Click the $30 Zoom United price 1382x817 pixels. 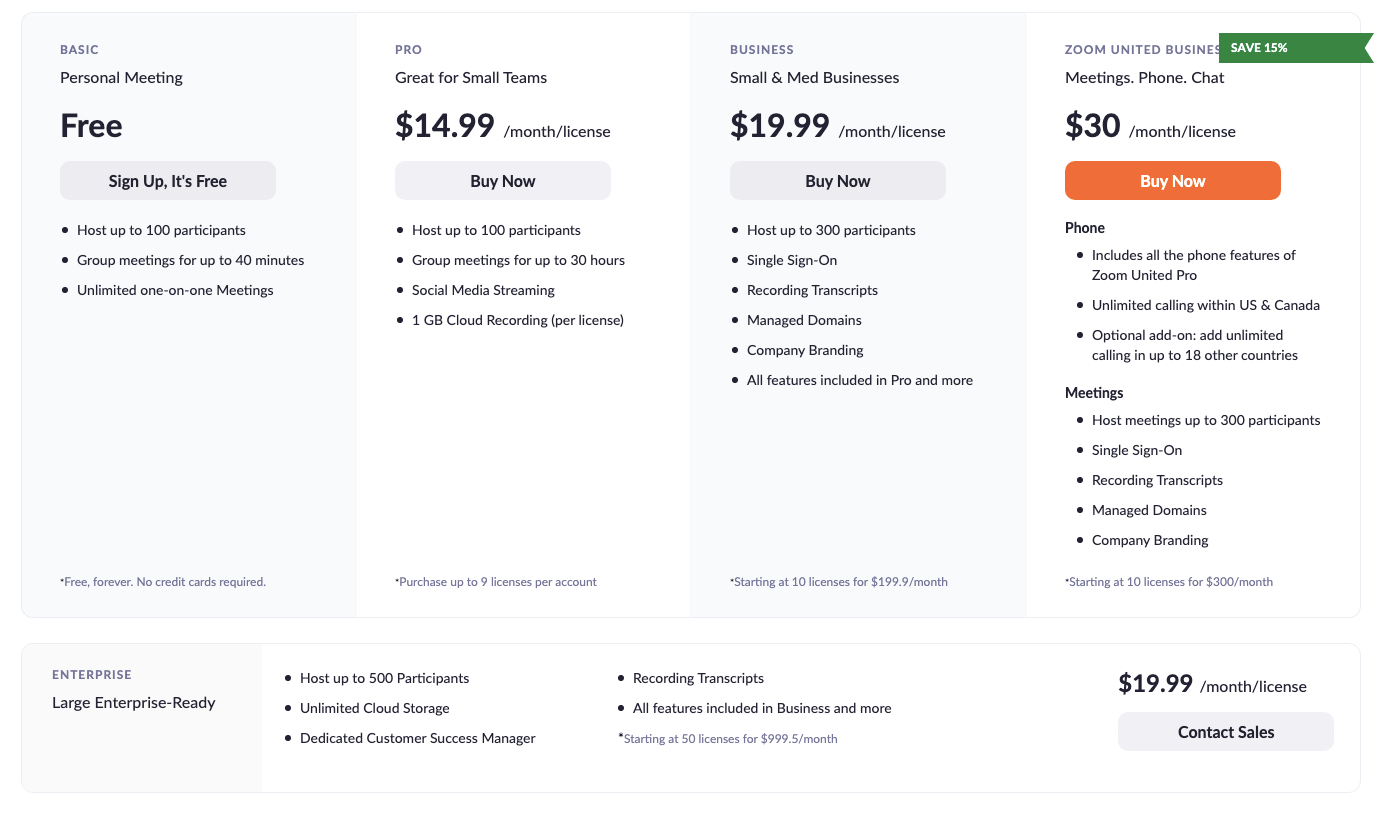(x=1092, y=126)
